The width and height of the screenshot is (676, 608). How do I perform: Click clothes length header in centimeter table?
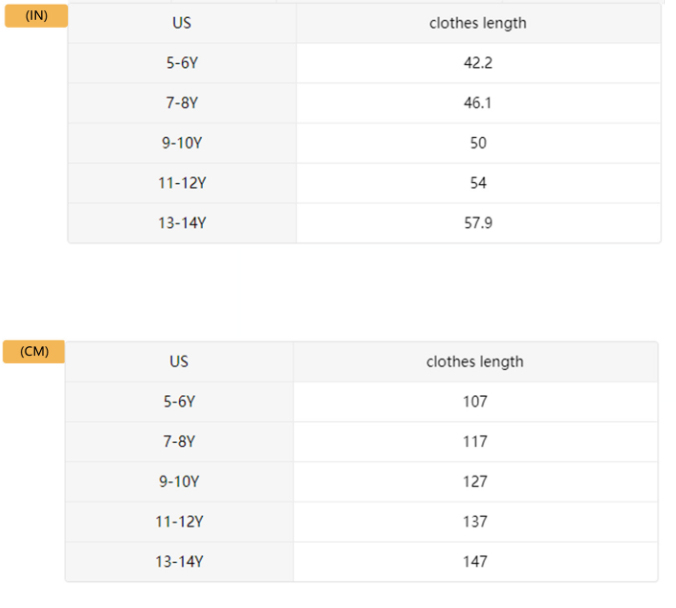click(x=475, y=361)
